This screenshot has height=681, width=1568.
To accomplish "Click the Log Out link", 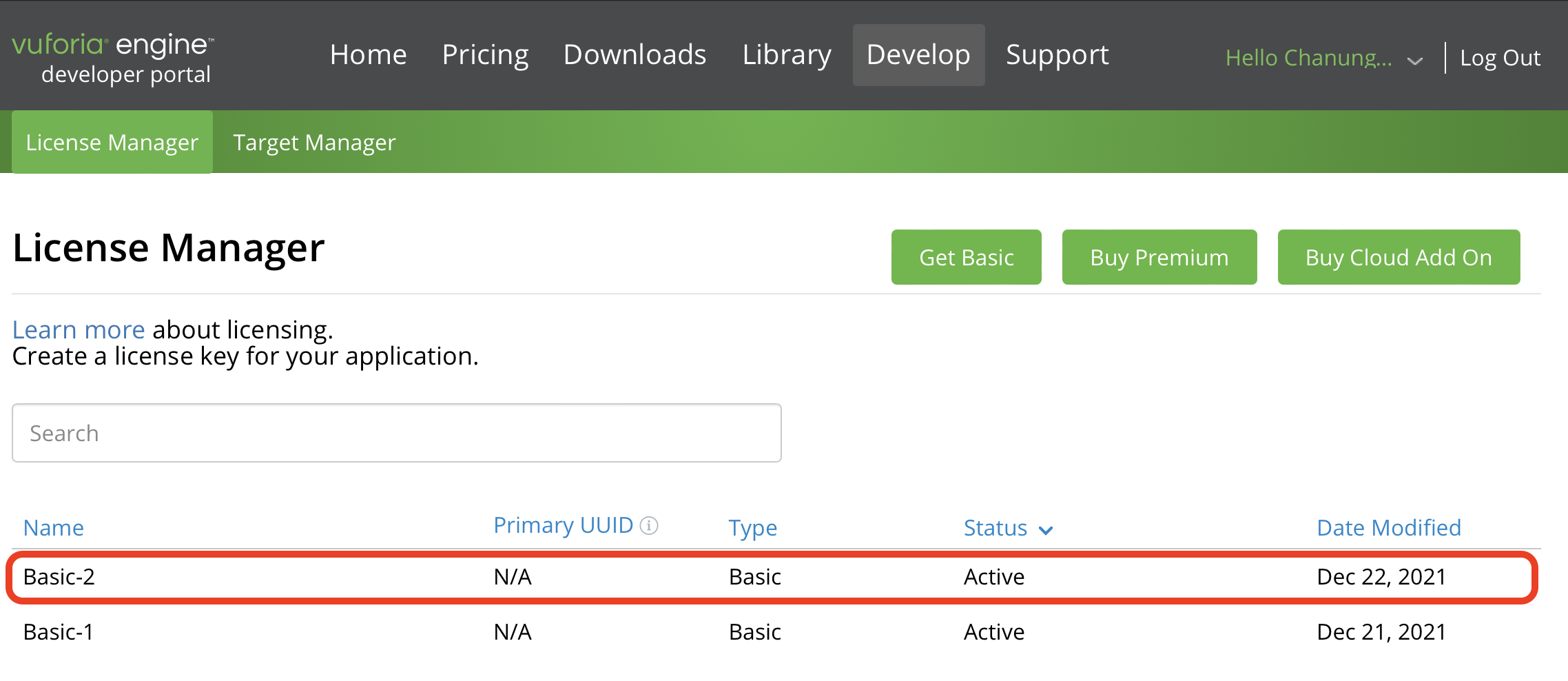I will click(1500, 59).
